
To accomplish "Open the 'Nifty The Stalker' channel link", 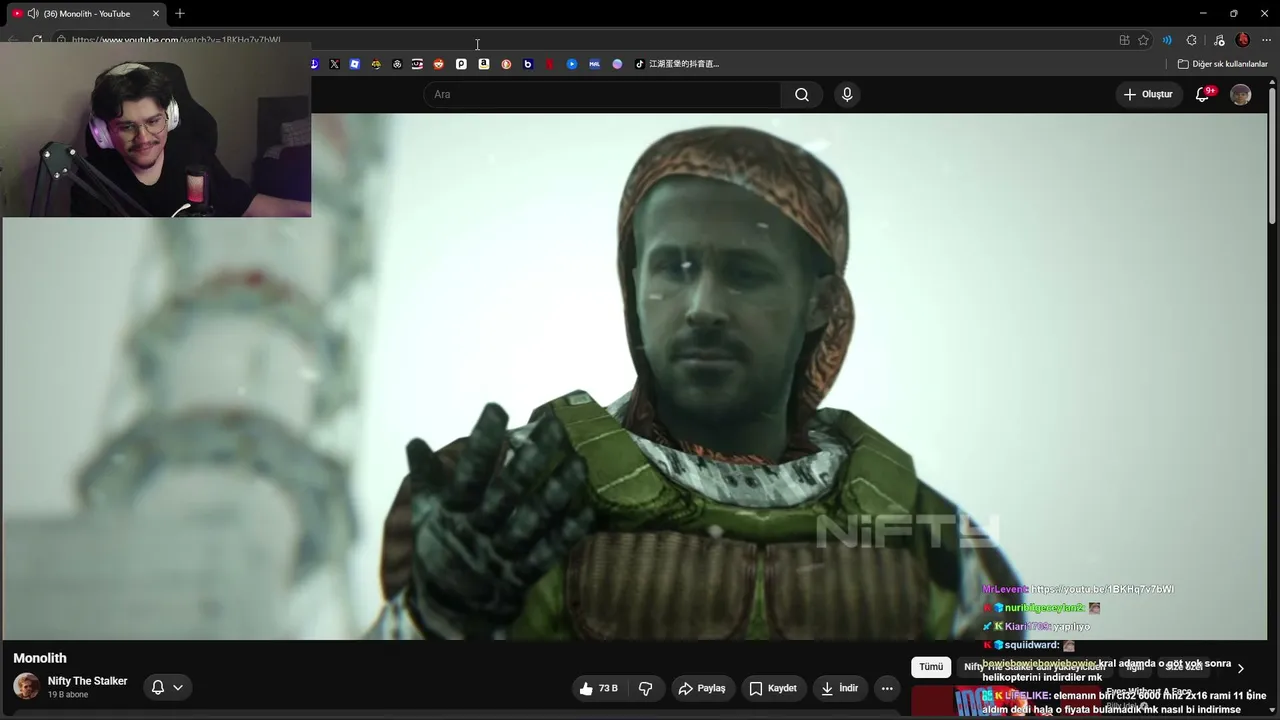I will tap(87, 681).
